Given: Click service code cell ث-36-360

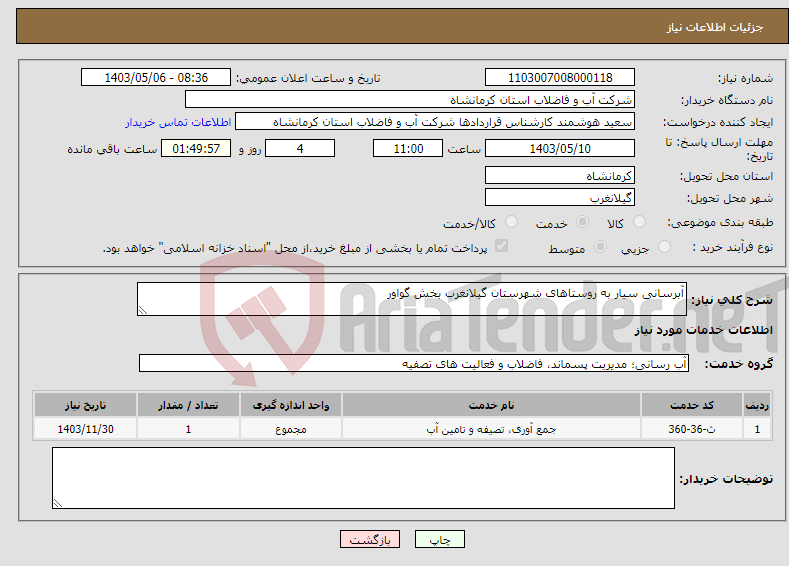Looking at the screenshot, I should 692,429.
